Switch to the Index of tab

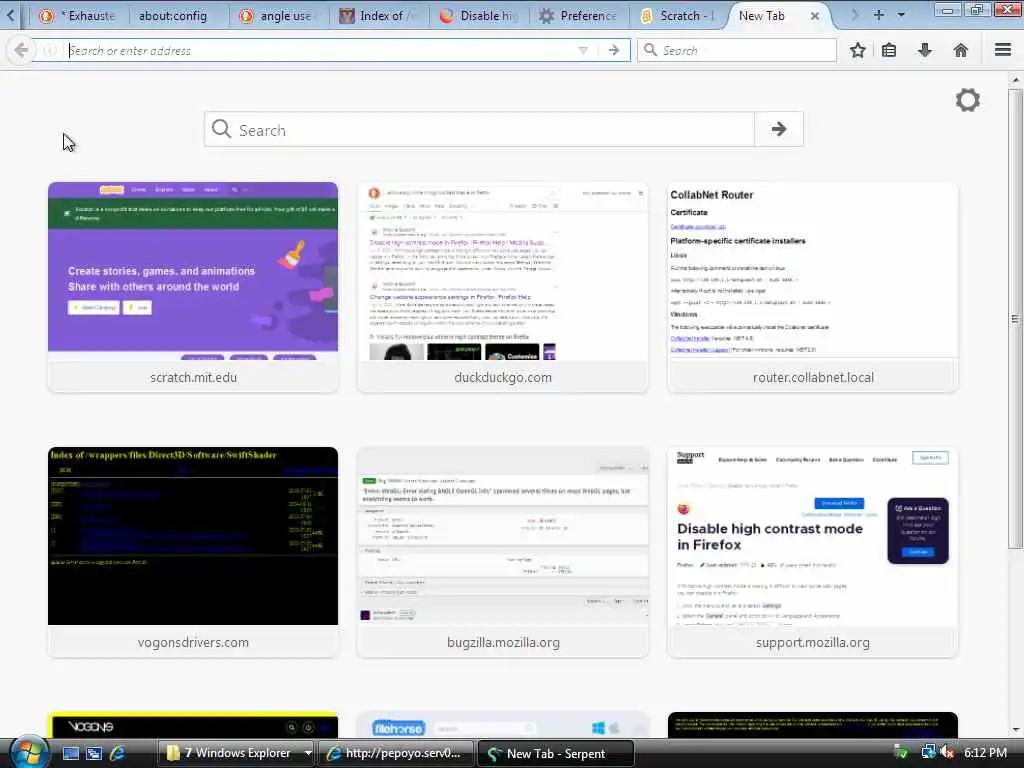tap(379, 16)
